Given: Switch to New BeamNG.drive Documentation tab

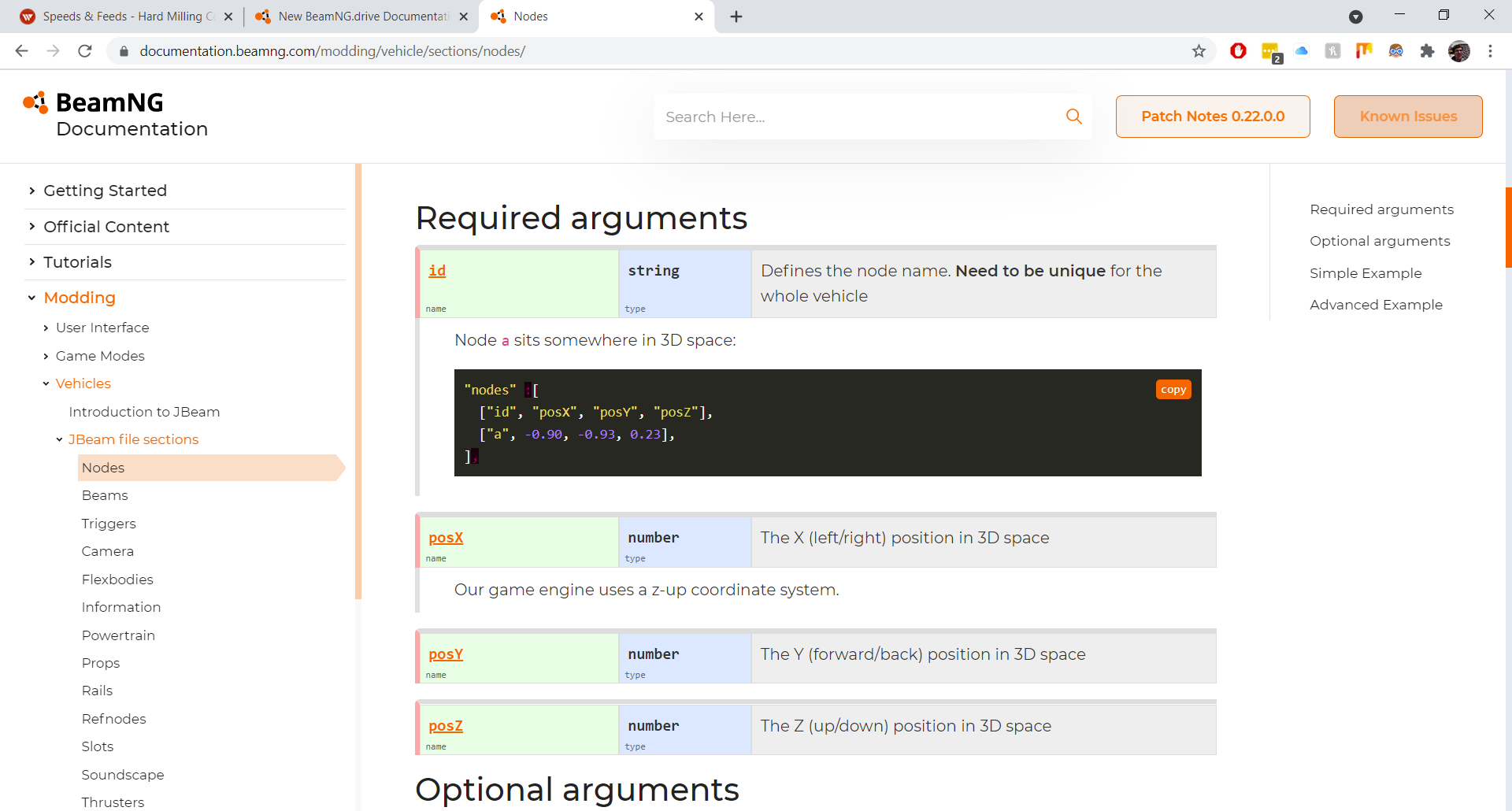Looking at the screenshot, I should pos(362,17).
